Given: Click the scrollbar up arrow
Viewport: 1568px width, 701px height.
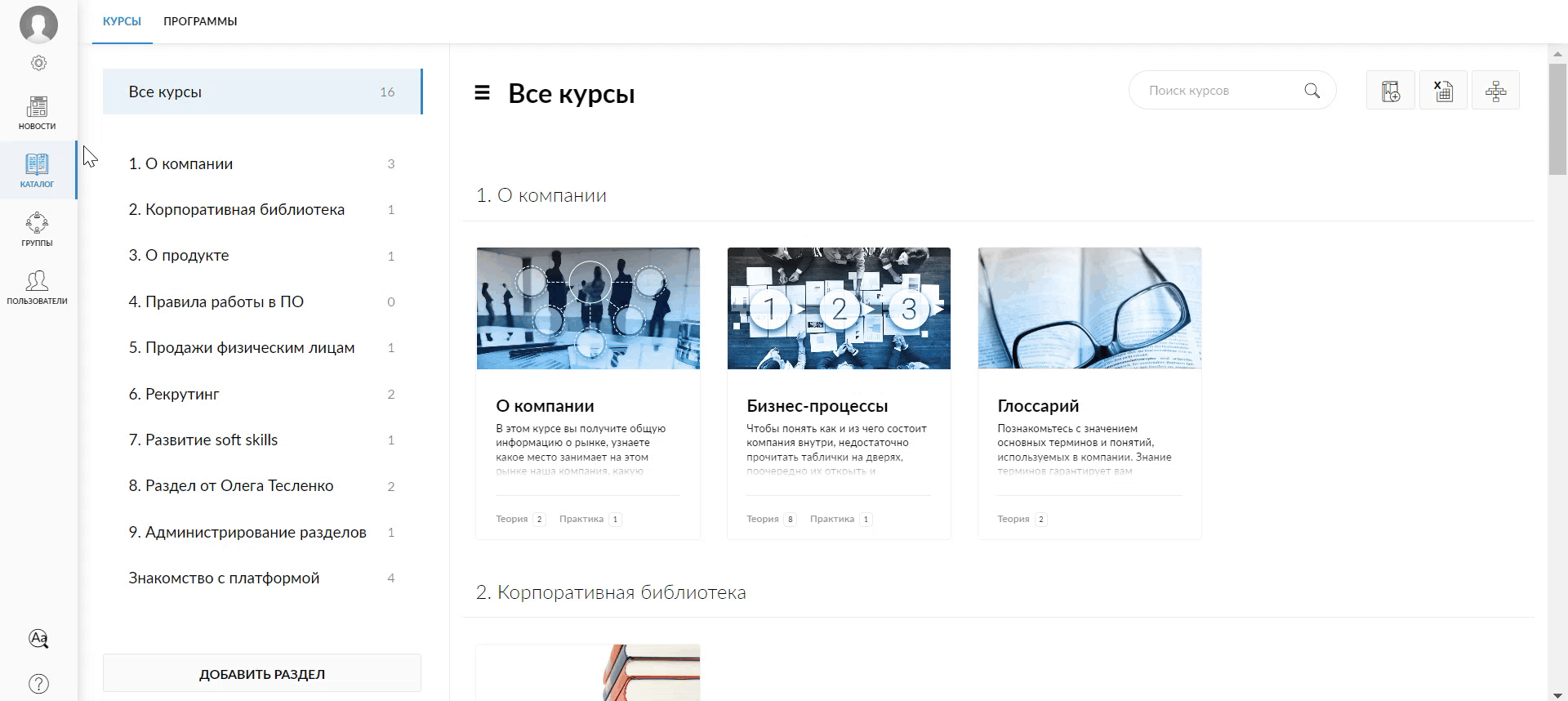Looking at the screenshot, I should tap(1557, 53).
